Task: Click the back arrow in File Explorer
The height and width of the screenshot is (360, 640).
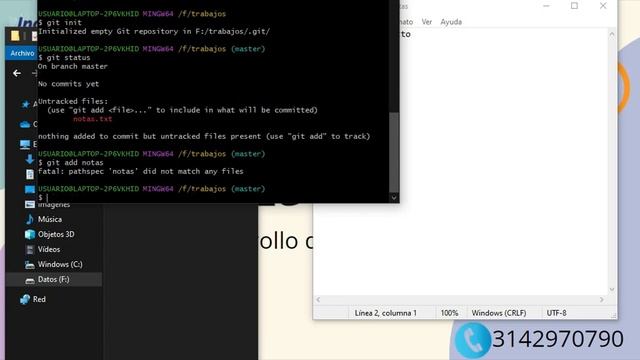Action: [x=17, y=73]
